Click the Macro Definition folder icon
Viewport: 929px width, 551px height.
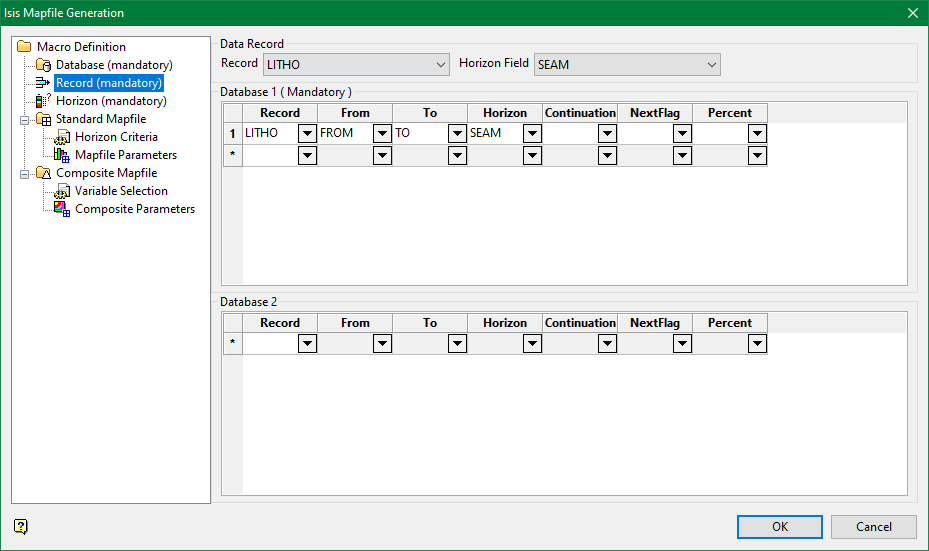pos(24,47)
